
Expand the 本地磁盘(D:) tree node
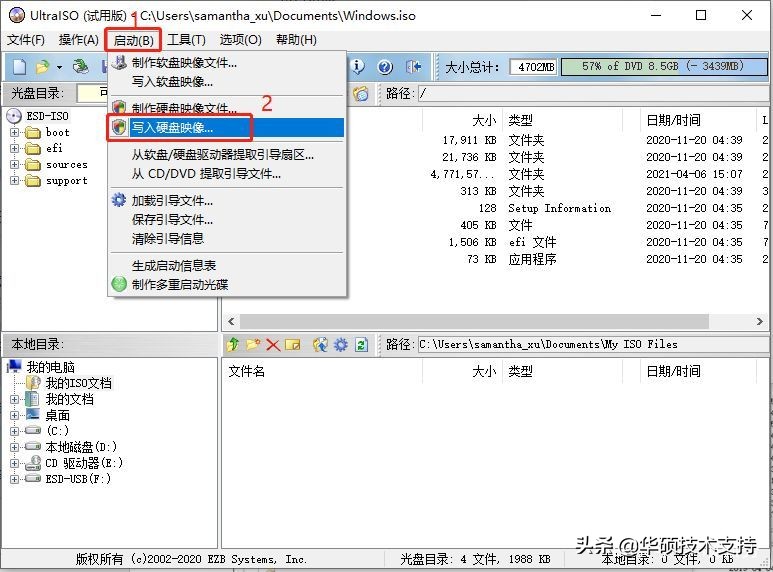(14, 447)
